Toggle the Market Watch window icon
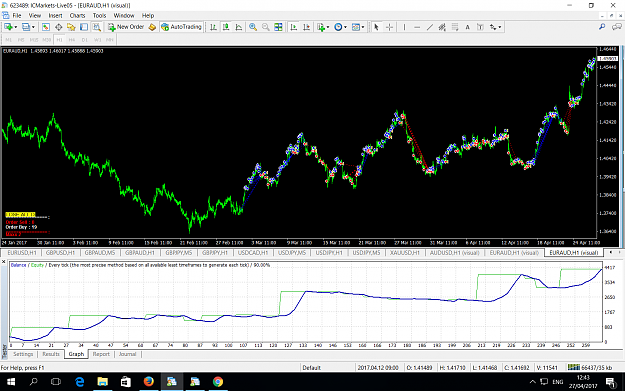This screenshot has width=625, height=391. coord(46,27)
